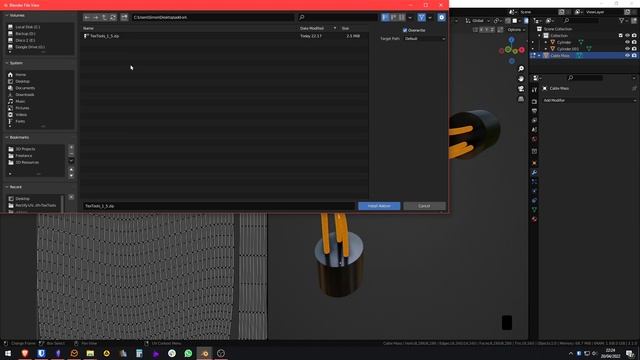Open display settings dropdown next to view modes

click(x=410, y=18)
